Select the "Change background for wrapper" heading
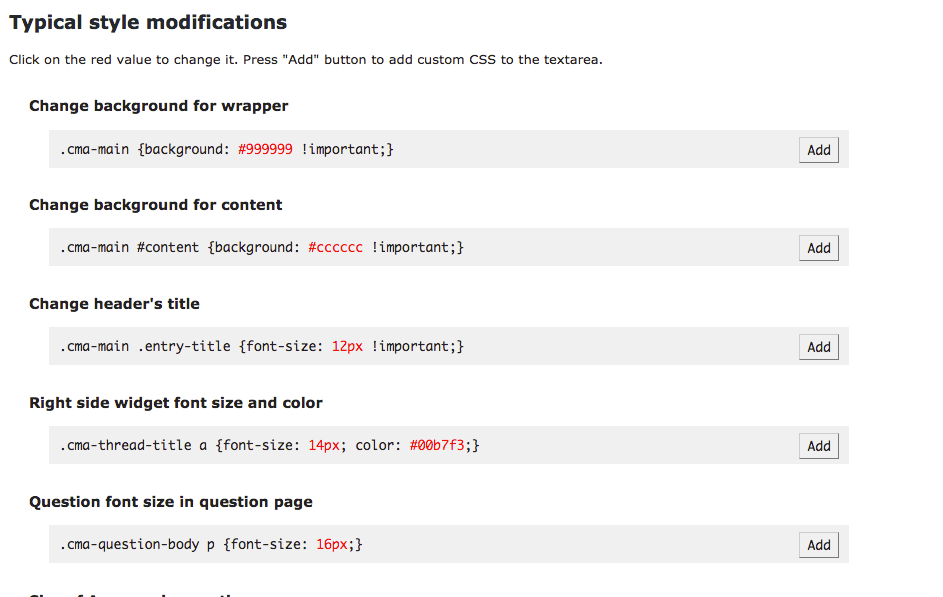943x597 pixels. pyautogui.click(x=158, y=106)
